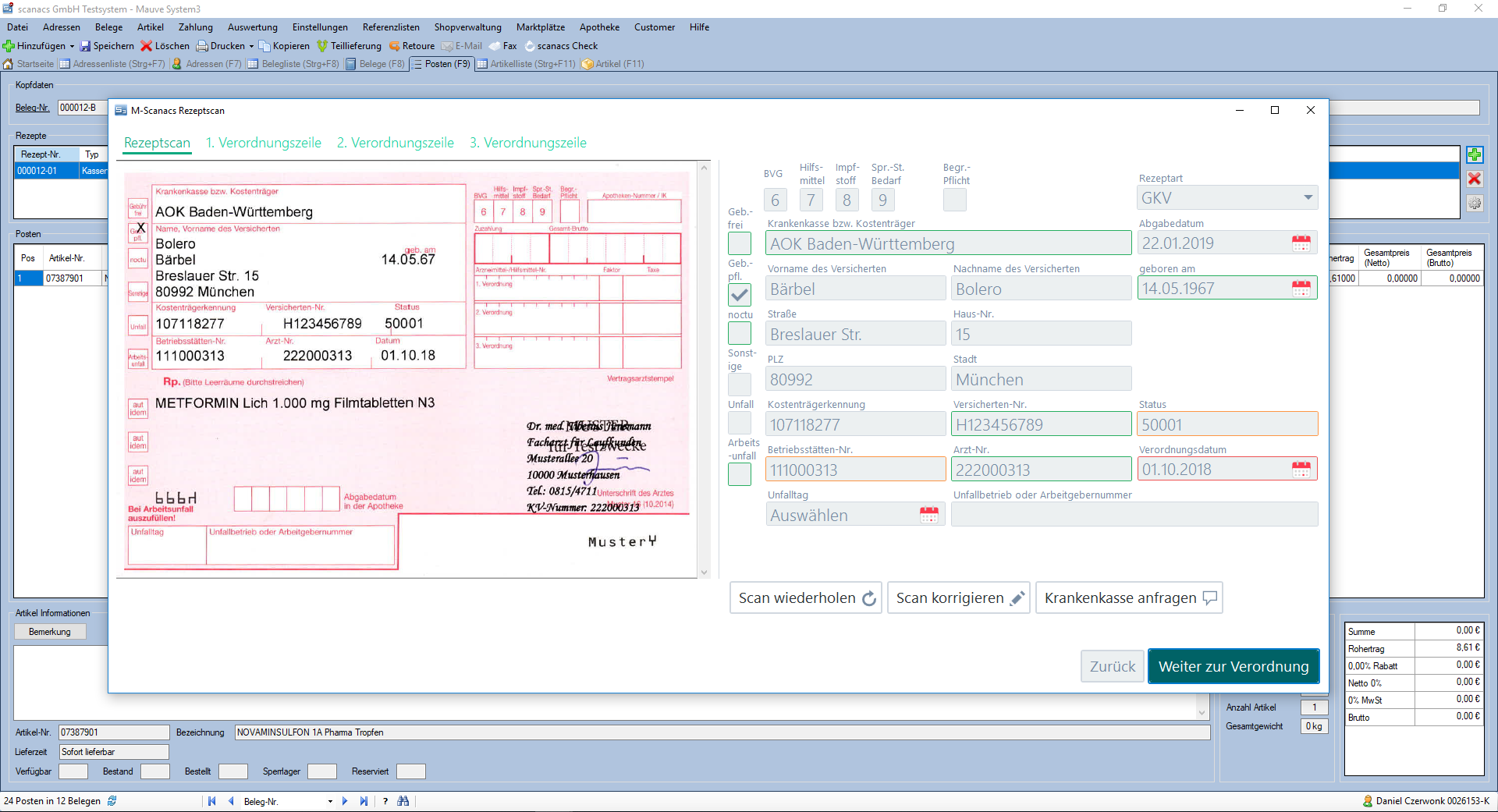Click the Scan wiederholen button
The image size is (1498, 812).
coord(806,597)
